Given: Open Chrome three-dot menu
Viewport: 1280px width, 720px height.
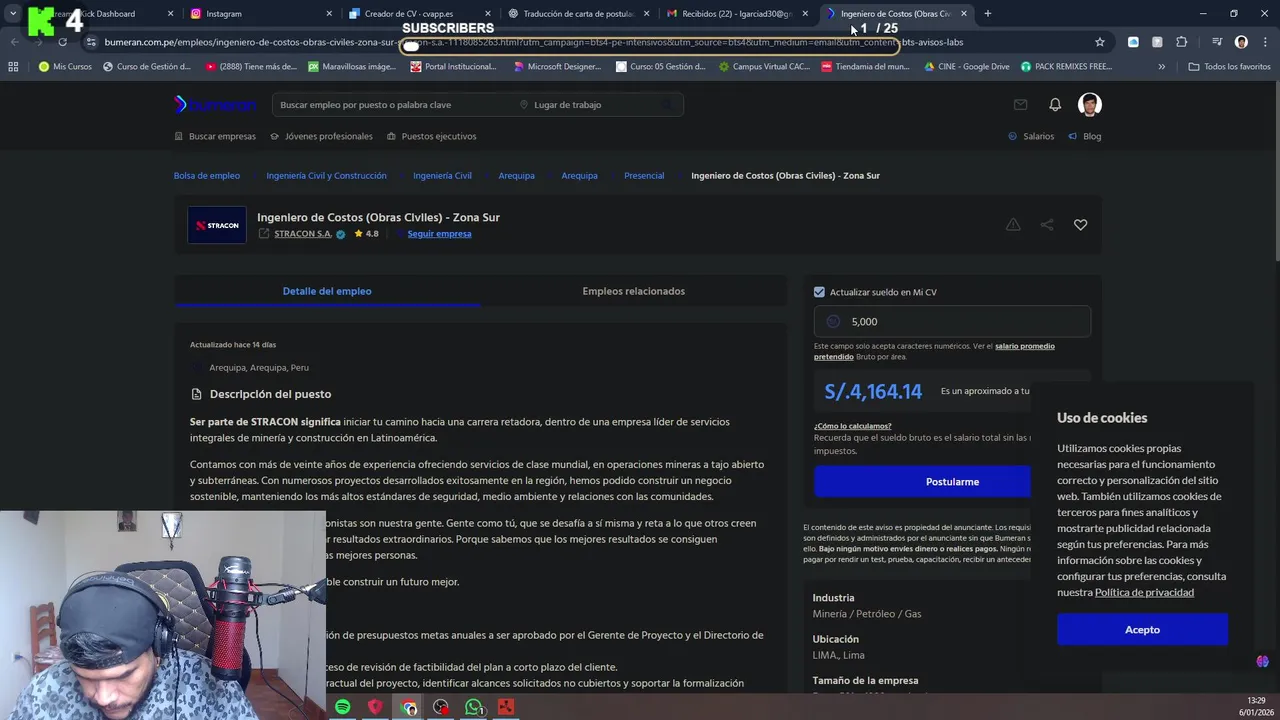Looking at the screenshot, I should [1264, 42].
